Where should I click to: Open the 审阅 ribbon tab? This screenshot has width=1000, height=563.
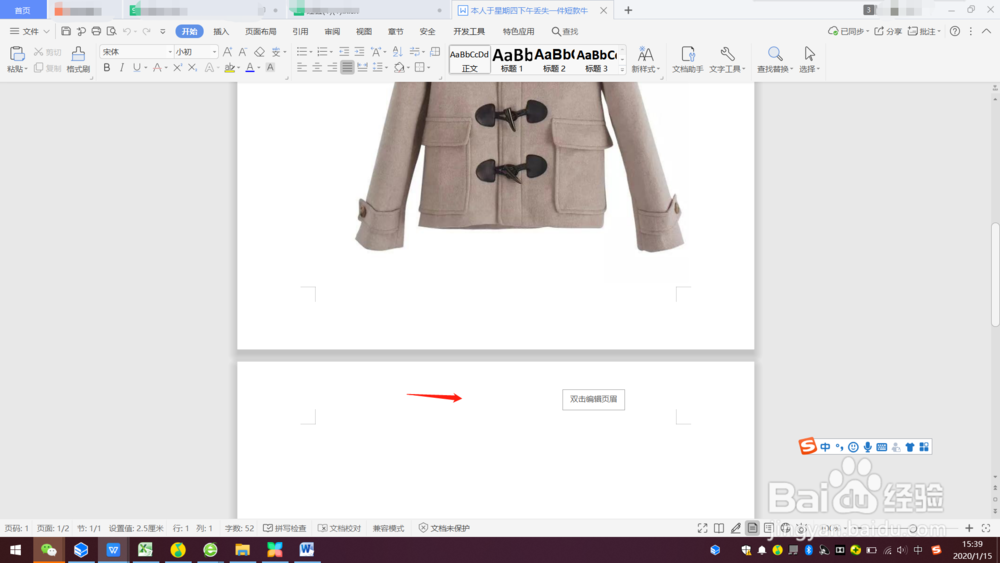click(x=332, y=31)
